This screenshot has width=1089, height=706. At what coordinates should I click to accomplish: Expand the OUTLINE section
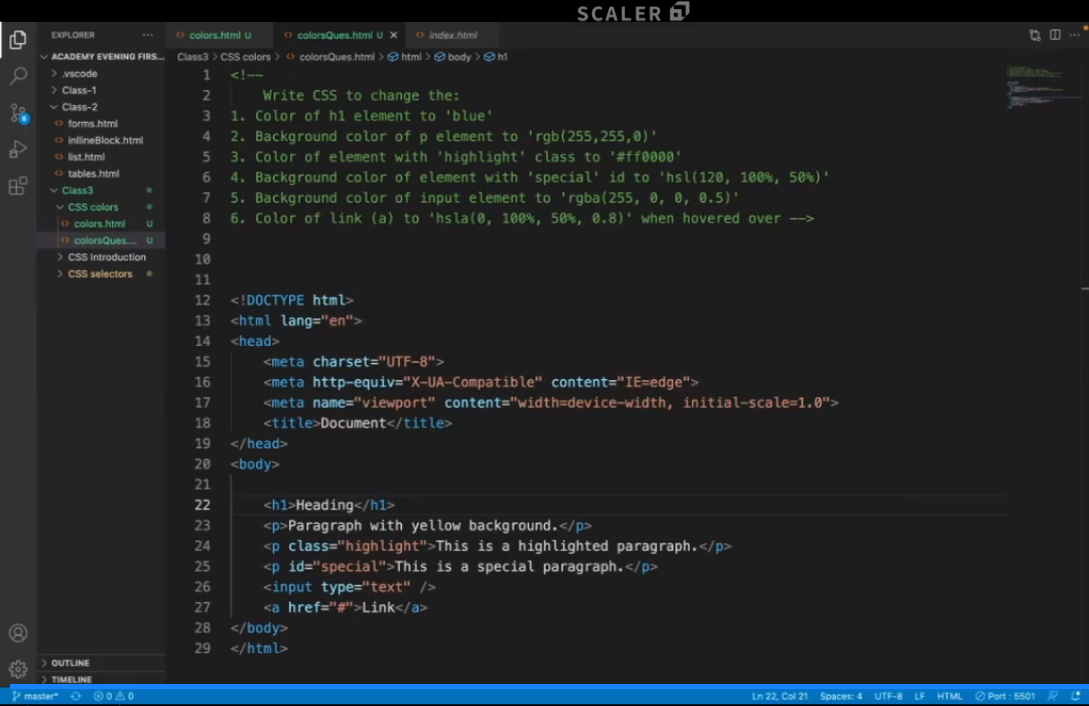[70, 663]
